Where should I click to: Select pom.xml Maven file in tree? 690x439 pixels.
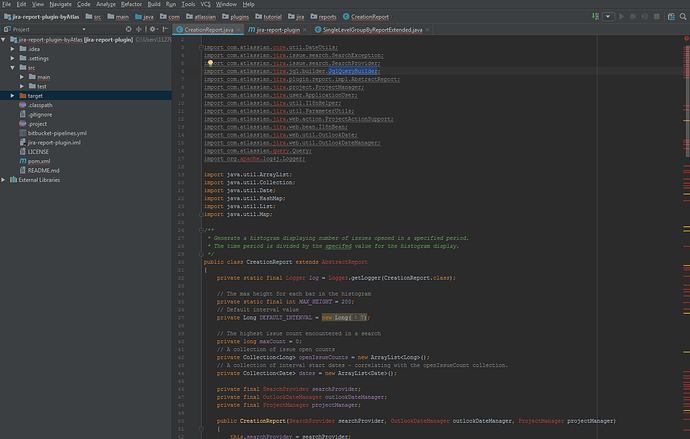[x=39, y=160]
